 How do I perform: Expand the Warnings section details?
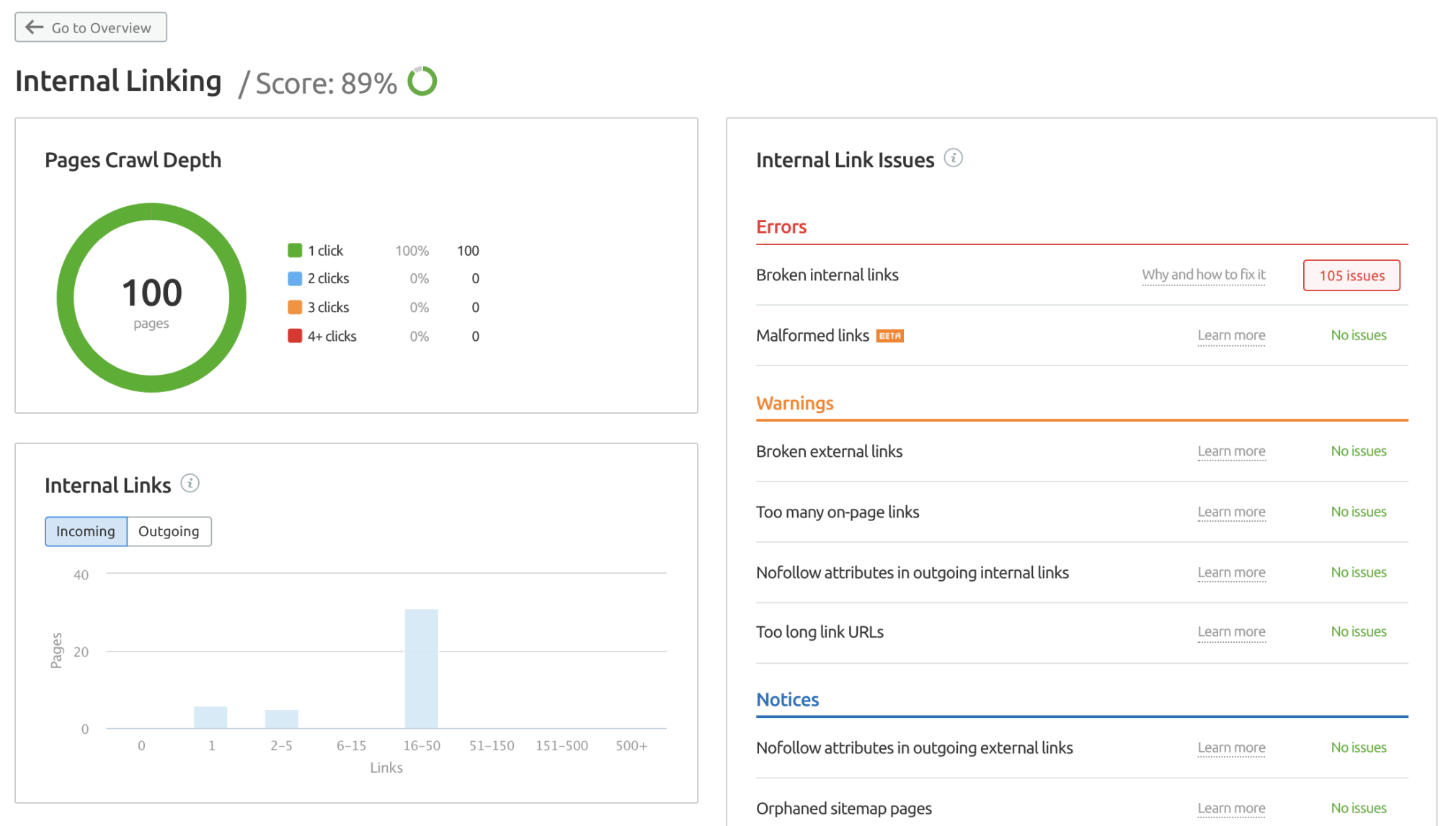(x=795, y=401)
